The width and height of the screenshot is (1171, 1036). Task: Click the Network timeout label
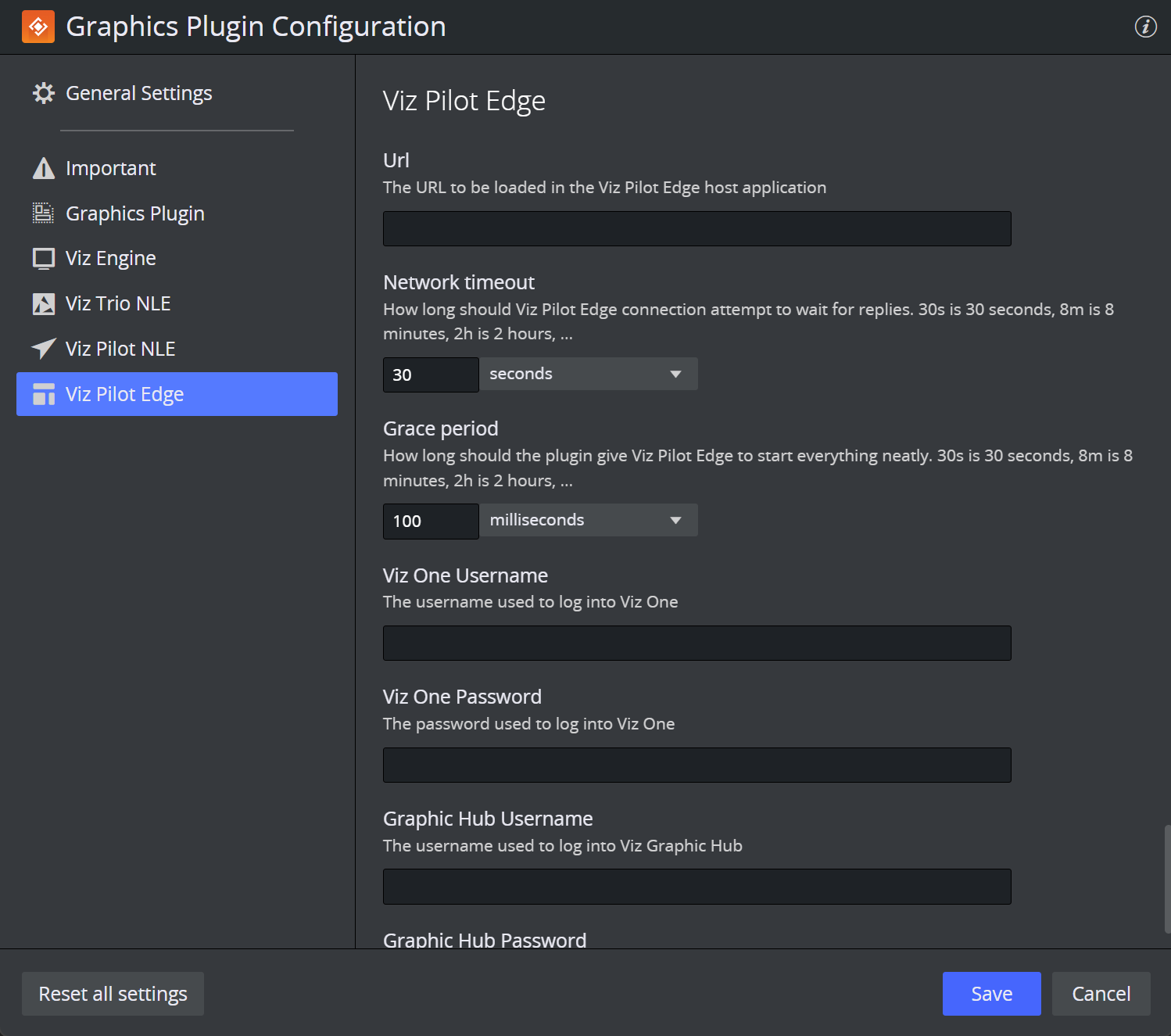coord(459,282)
